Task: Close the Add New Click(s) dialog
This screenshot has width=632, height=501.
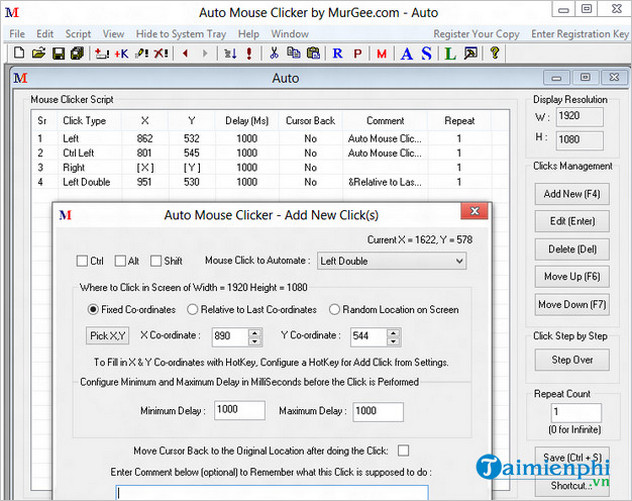Action: coord(474,211)
